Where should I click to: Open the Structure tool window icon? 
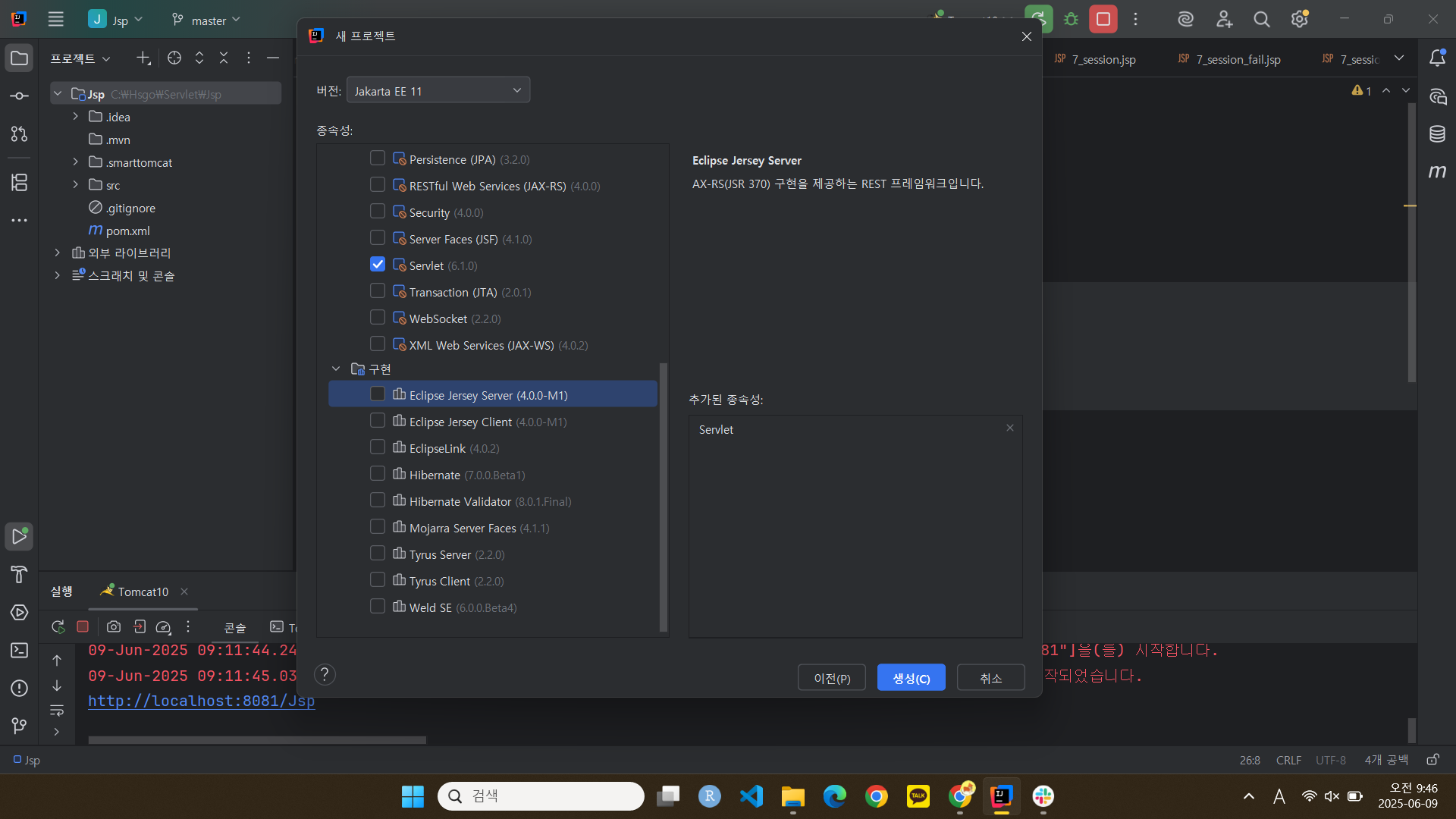[20, 182]
